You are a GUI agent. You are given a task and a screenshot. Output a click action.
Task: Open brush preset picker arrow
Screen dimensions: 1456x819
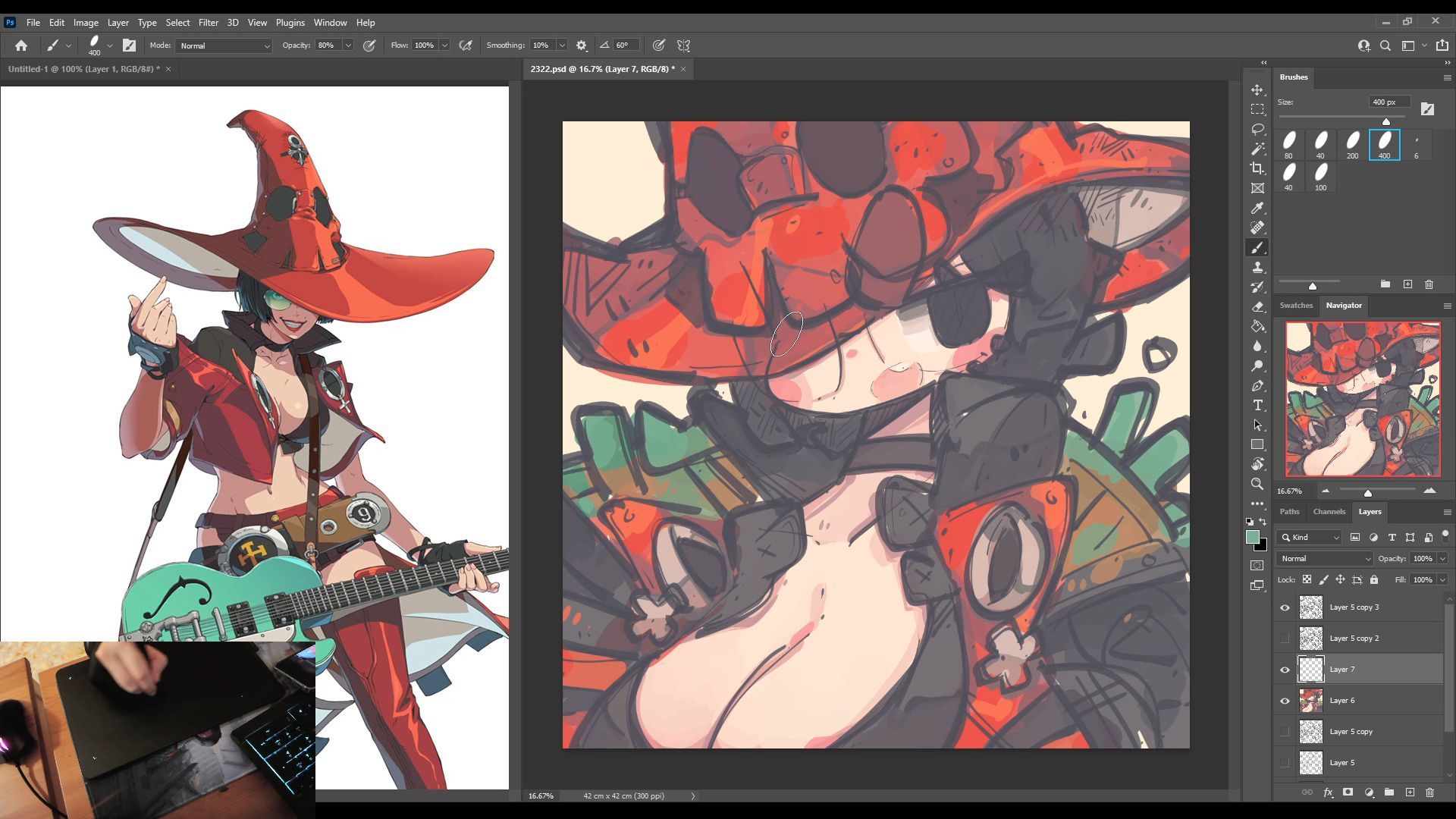tap(110, 45)
